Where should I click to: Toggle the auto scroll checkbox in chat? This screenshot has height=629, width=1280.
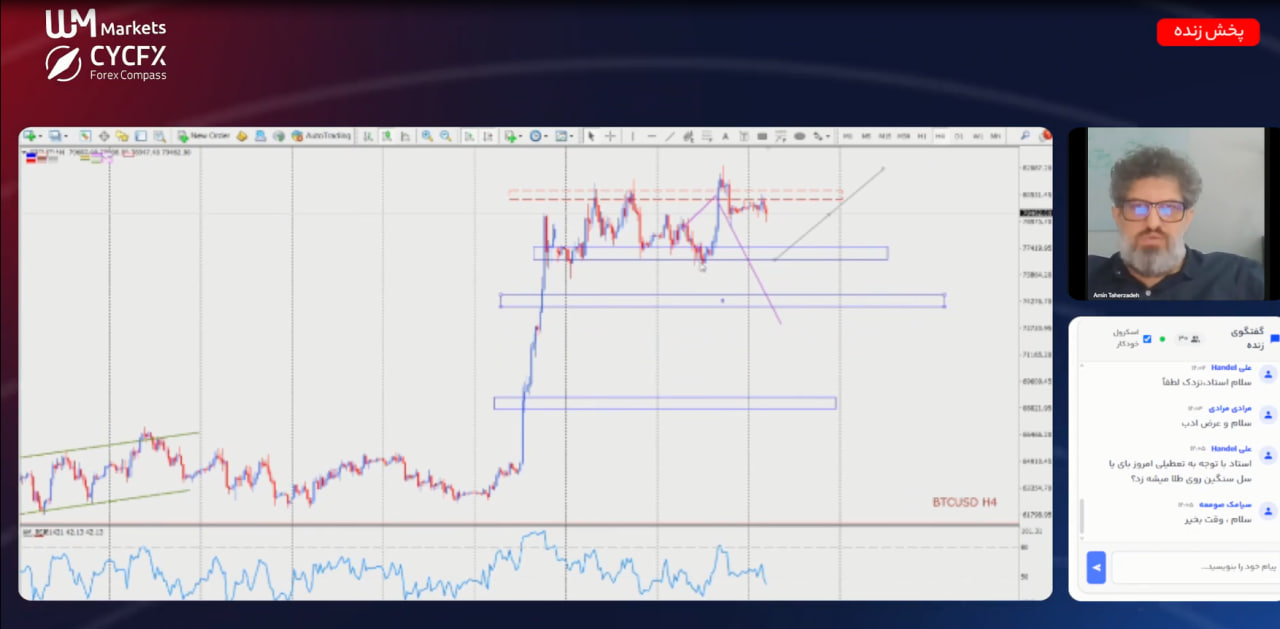1147,339
